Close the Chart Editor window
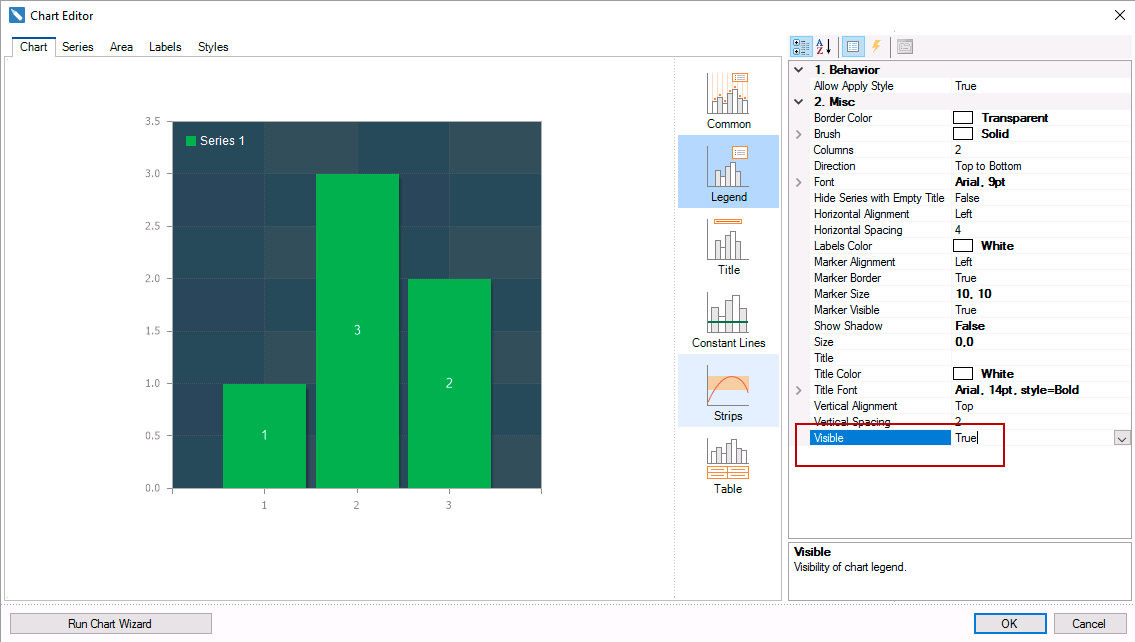 (1119, 15)
